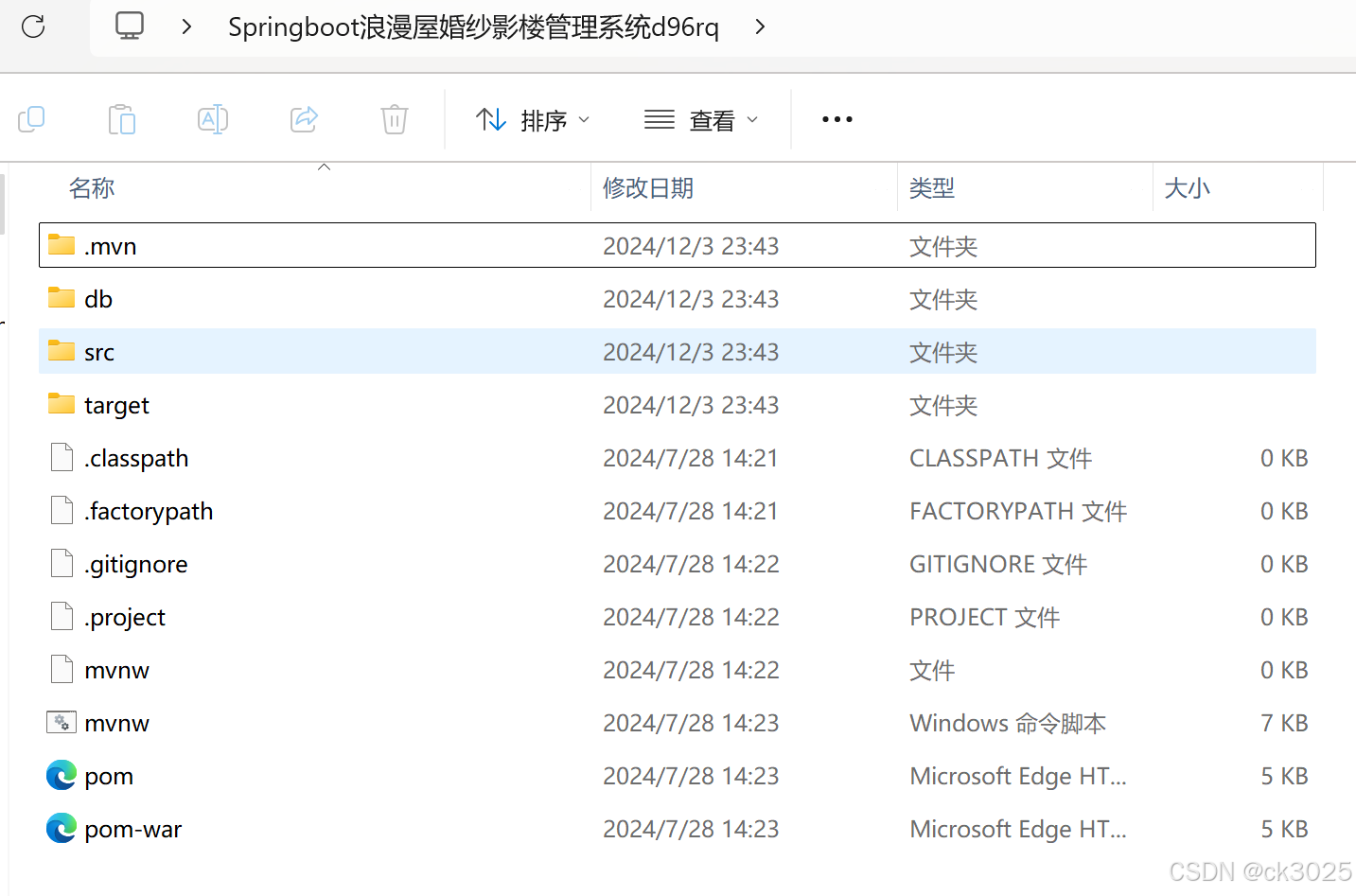This screenshot has width=1356, height=896.
Task: Select the .project file icon
Action: [x=62, y=616]
